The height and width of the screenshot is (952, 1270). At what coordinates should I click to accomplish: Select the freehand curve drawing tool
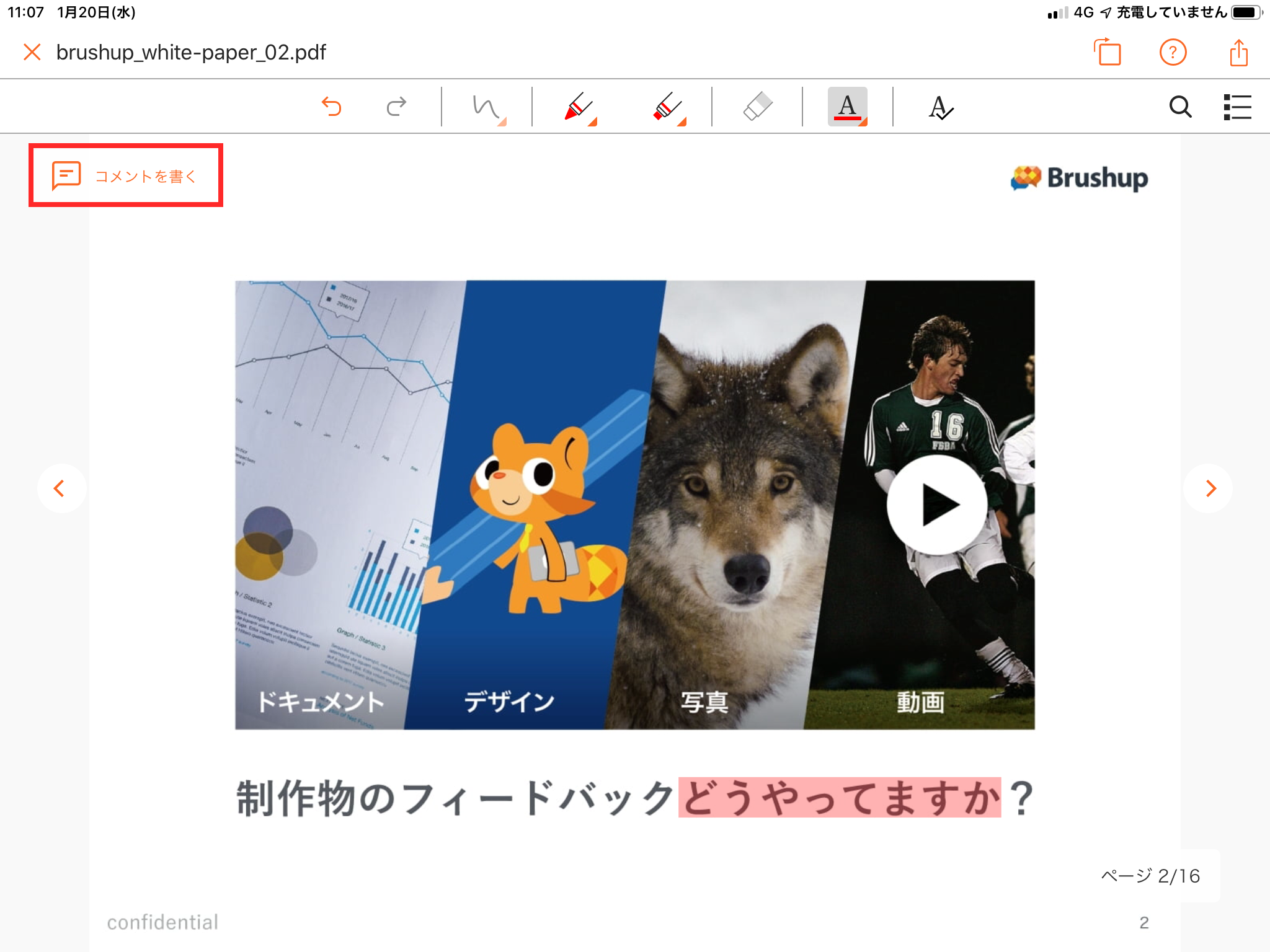[487, 107]
